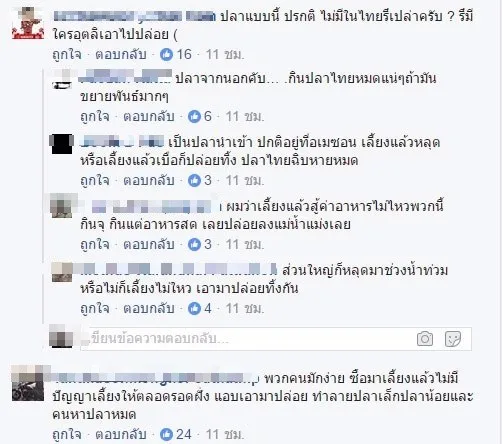
Task: Click the camera icon in reply box
Action: point(425,339)
